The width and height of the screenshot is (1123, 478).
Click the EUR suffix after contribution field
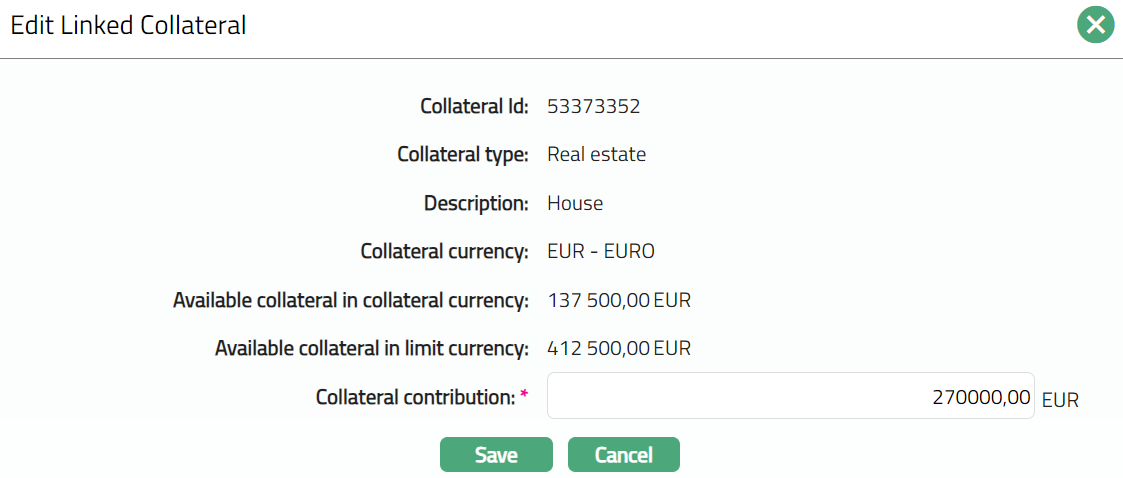point(1060,400)
